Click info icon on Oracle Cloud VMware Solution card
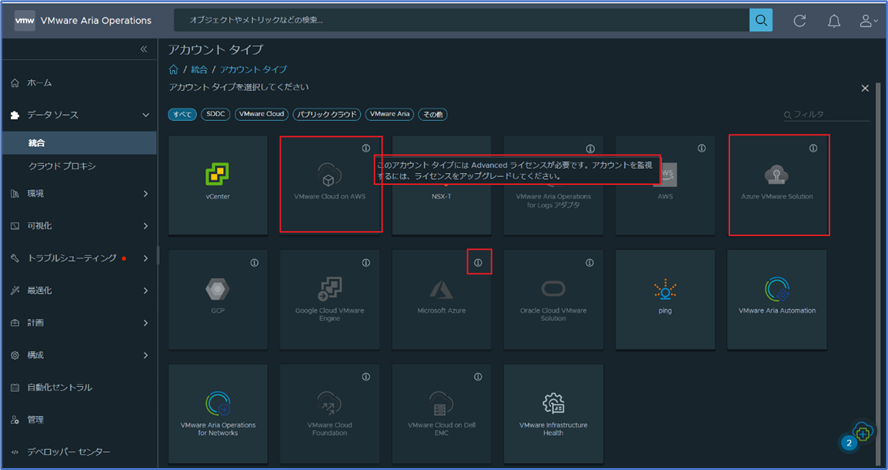888x470 pixels. (590, 263)
